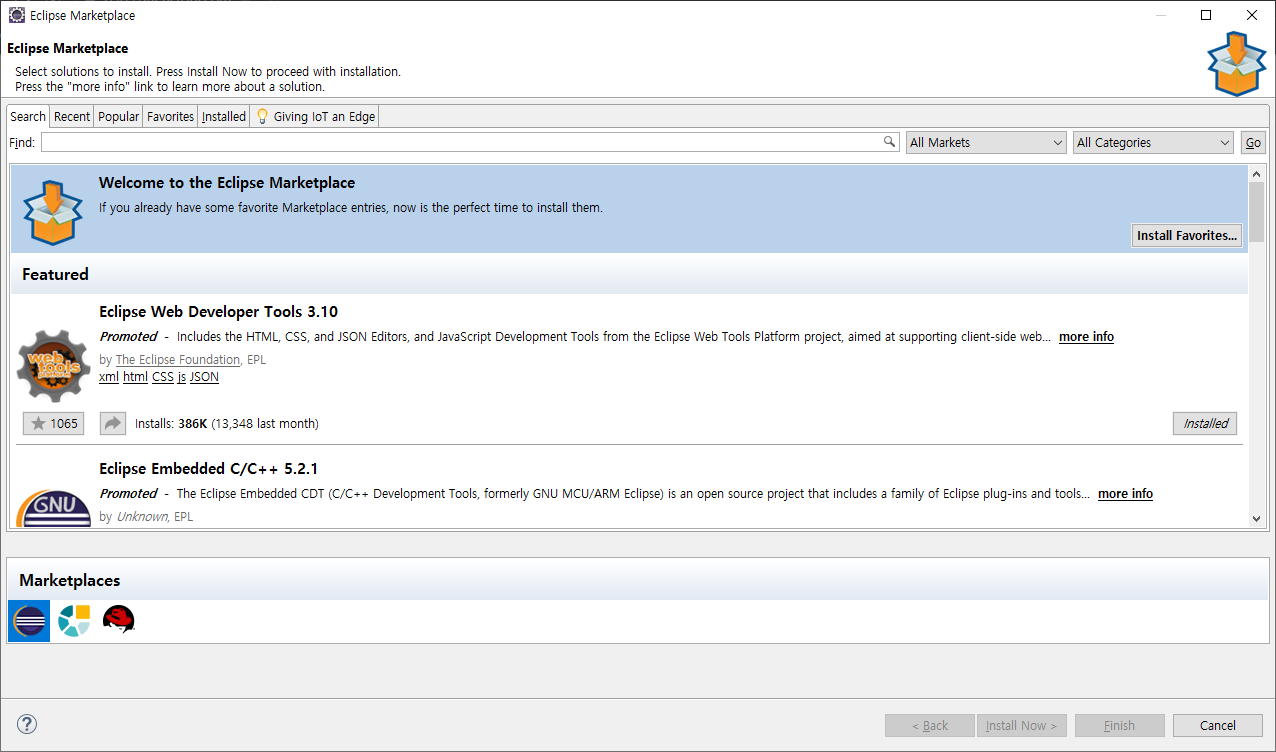Open the Giving IoT an Edge tab

[315, 116]
